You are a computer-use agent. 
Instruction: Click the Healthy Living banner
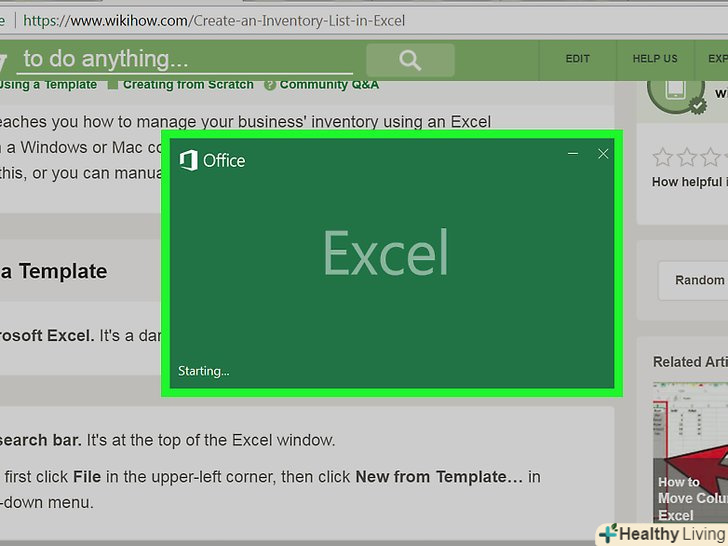tap(663, 534)
